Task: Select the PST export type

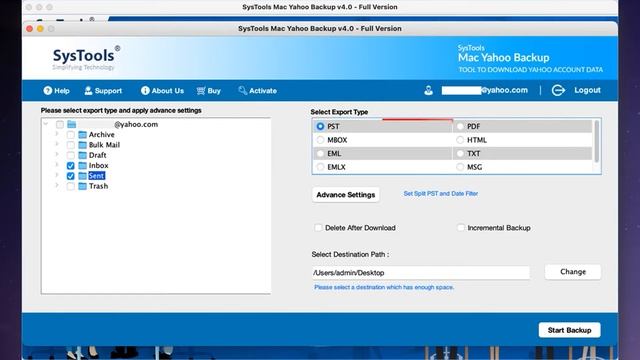Action: (320, 127)
